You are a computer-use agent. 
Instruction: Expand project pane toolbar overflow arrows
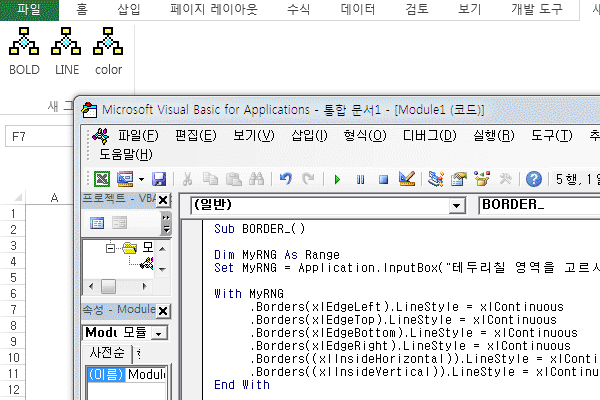(x=166, y=223)
